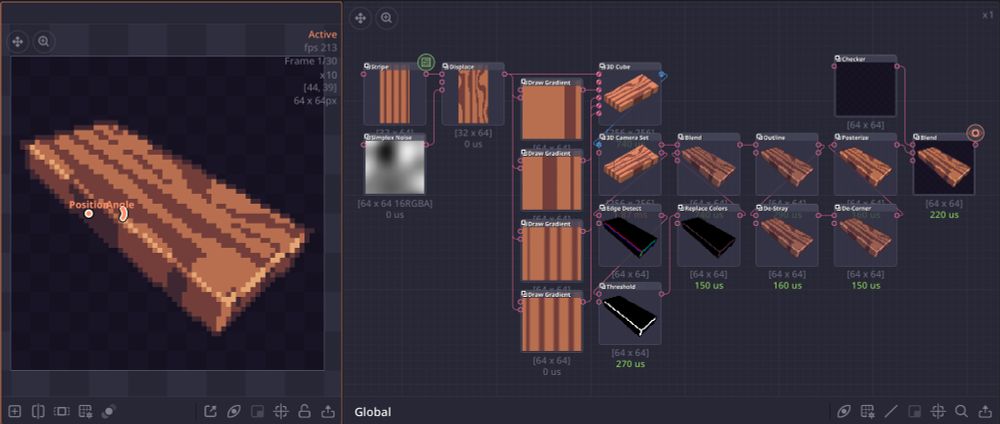The width and height of the screenshot is (1000, 424).
Task: Click the Checker node title bar
Action: [x=865, y=59]
